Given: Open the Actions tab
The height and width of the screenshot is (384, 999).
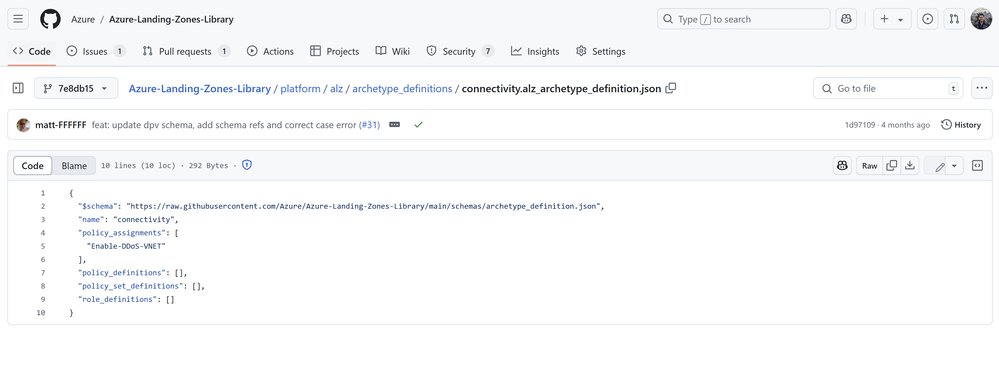Looking at the screenshot, I should tap(270, 52).
